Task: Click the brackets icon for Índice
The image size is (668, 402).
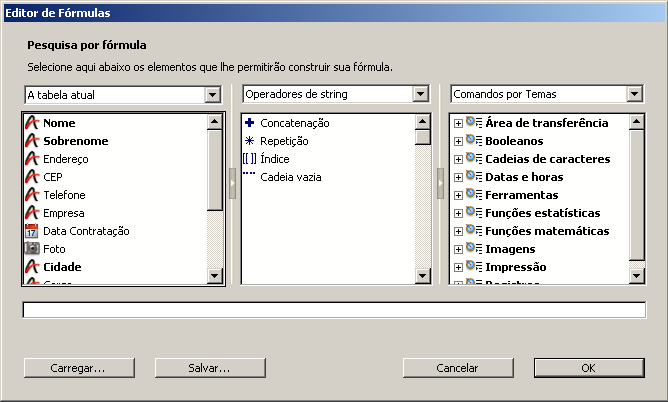Action: click(x=250, y=159)
